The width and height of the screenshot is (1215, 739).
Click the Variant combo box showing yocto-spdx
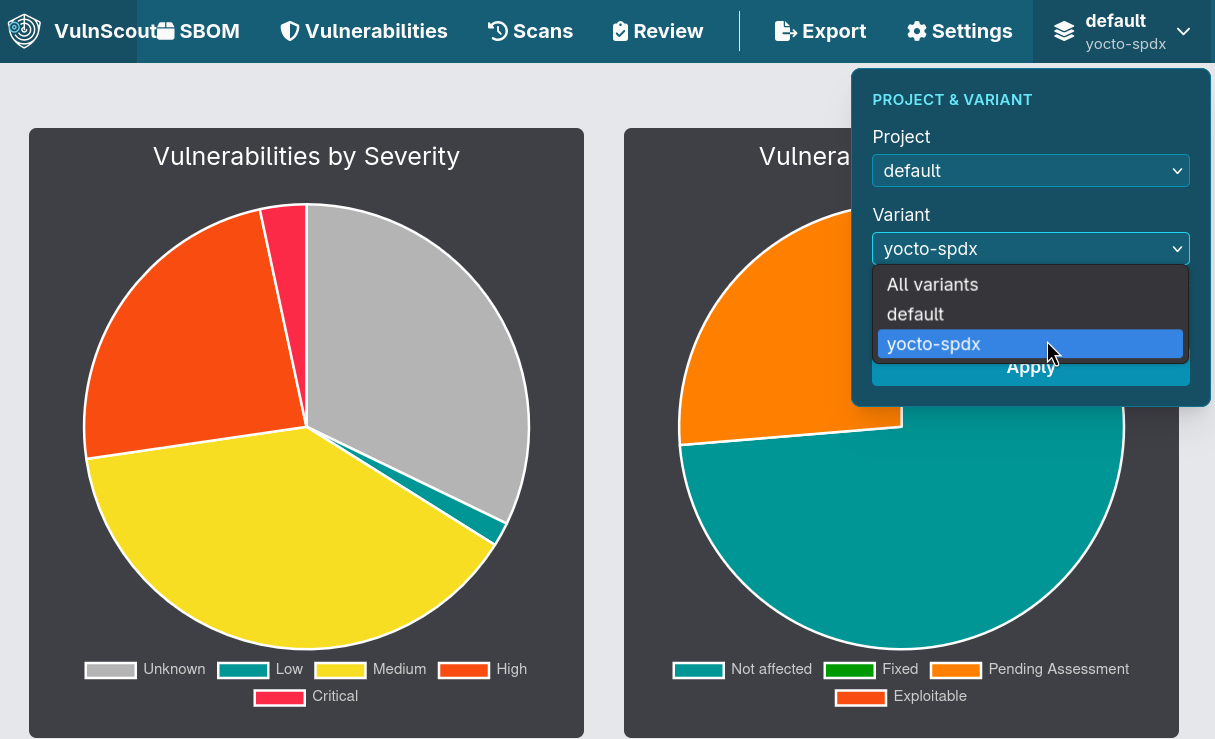coord(1031,248)
